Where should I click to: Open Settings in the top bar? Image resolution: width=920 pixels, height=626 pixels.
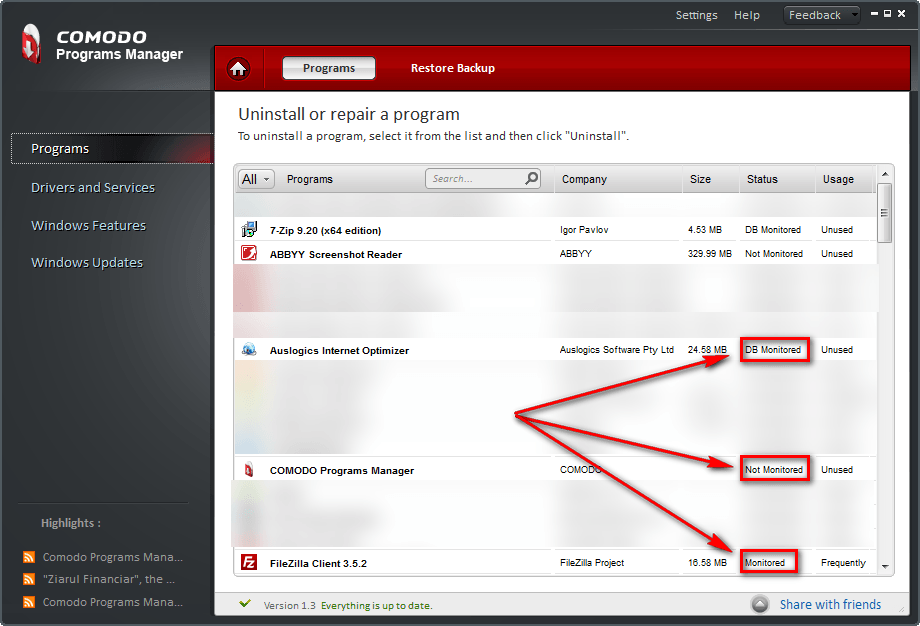click(x=696, y=15)
